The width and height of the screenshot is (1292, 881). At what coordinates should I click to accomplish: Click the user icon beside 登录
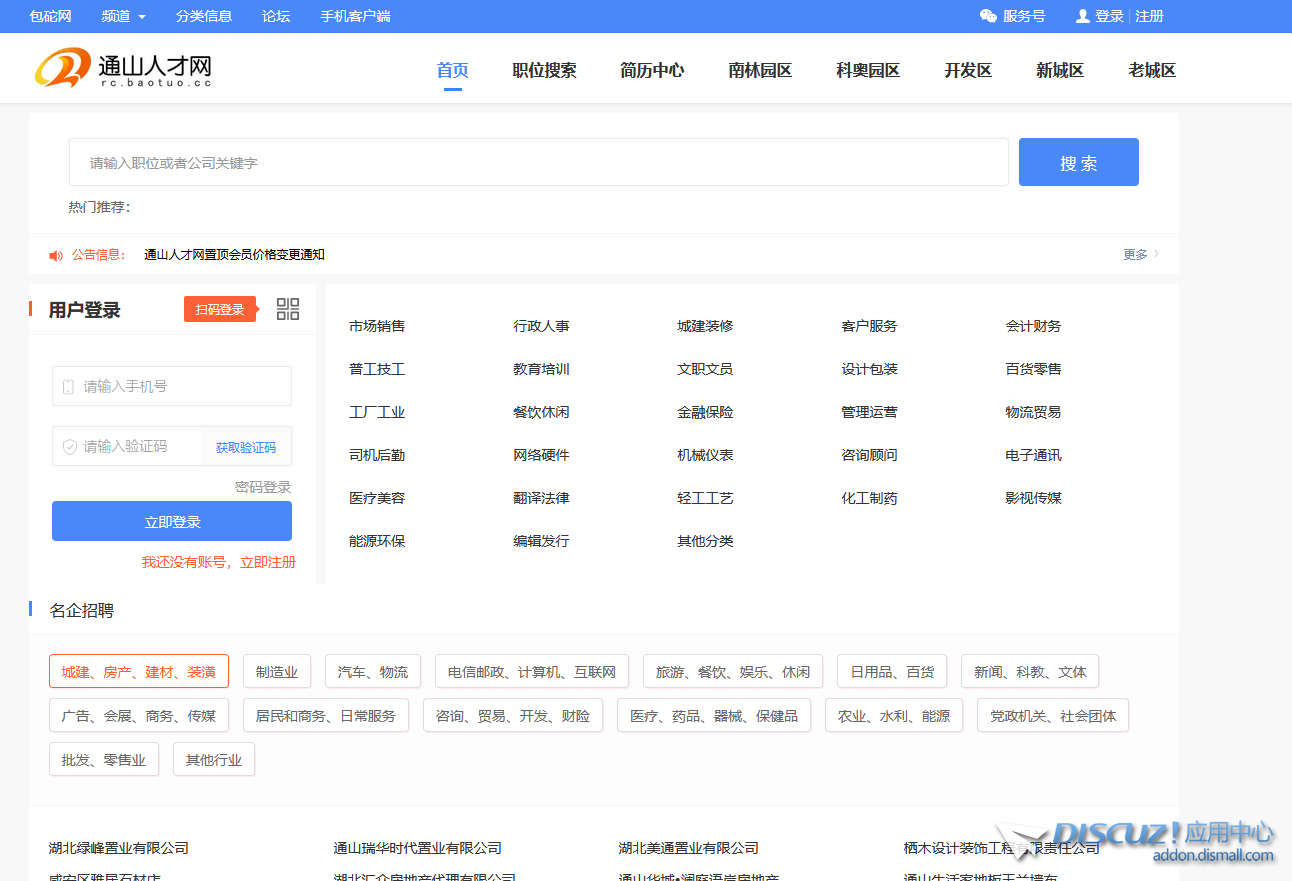pyautogui.click(x=1082, y=16)
